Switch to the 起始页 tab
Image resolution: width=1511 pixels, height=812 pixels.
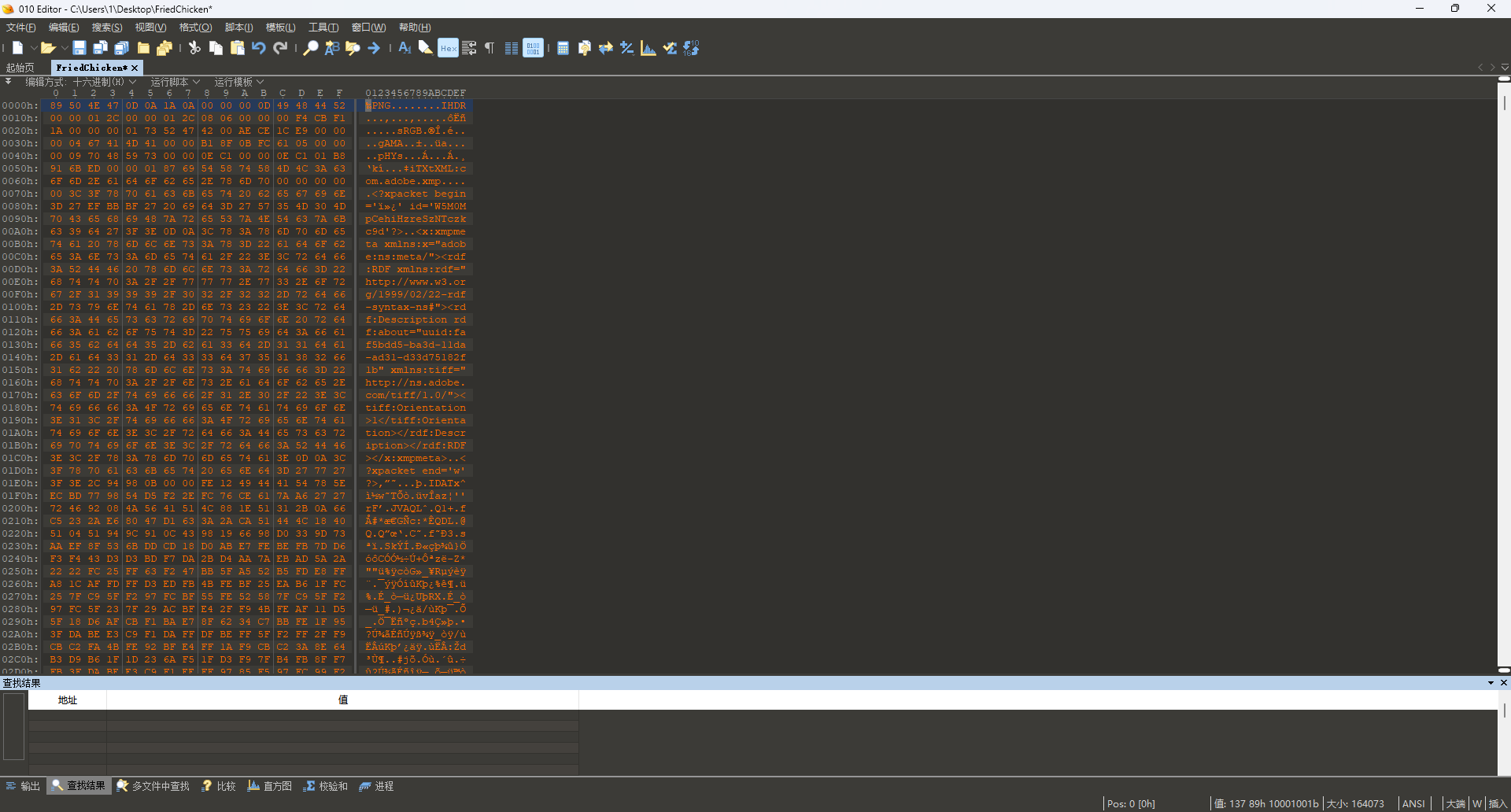point(20,68)
